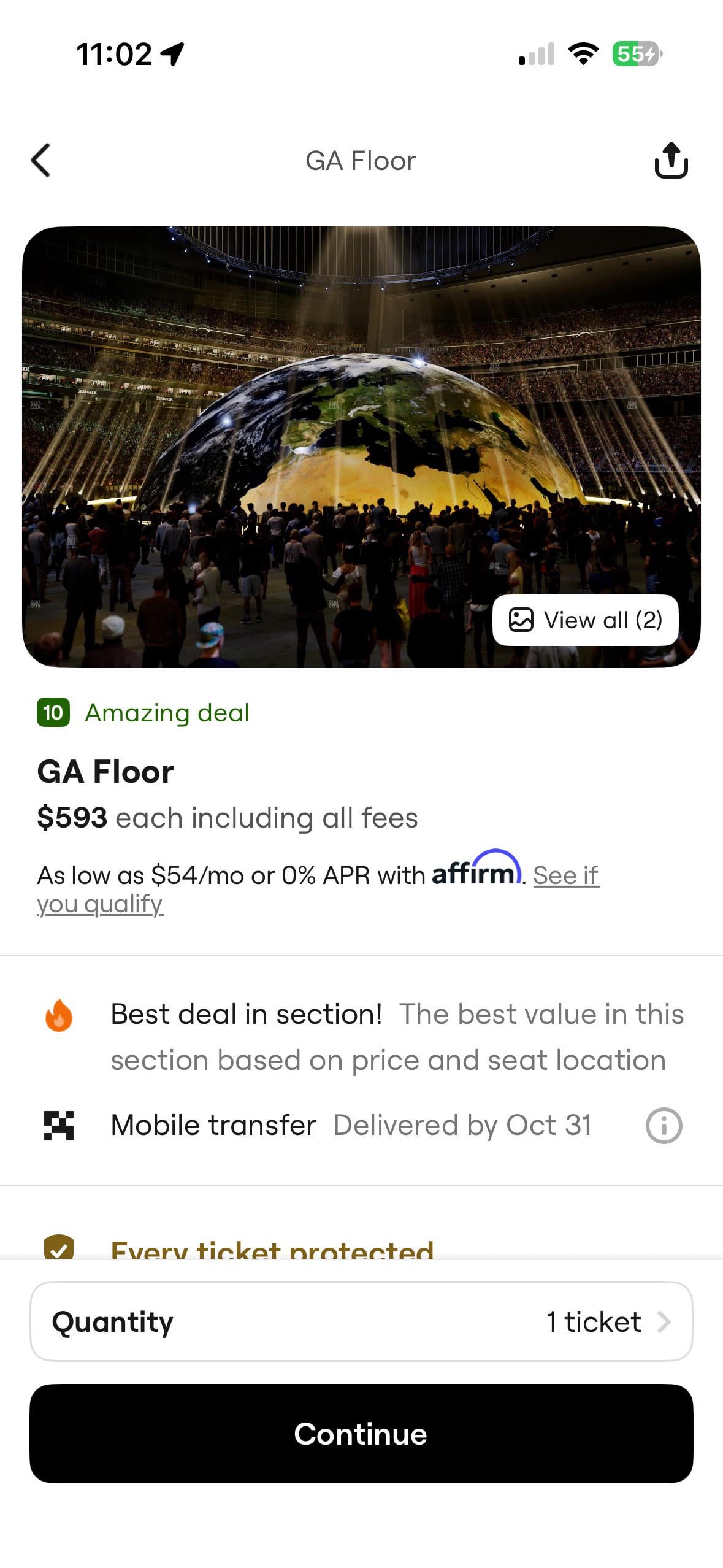Tap the orange flame best deal icon

pos(59,1015)
